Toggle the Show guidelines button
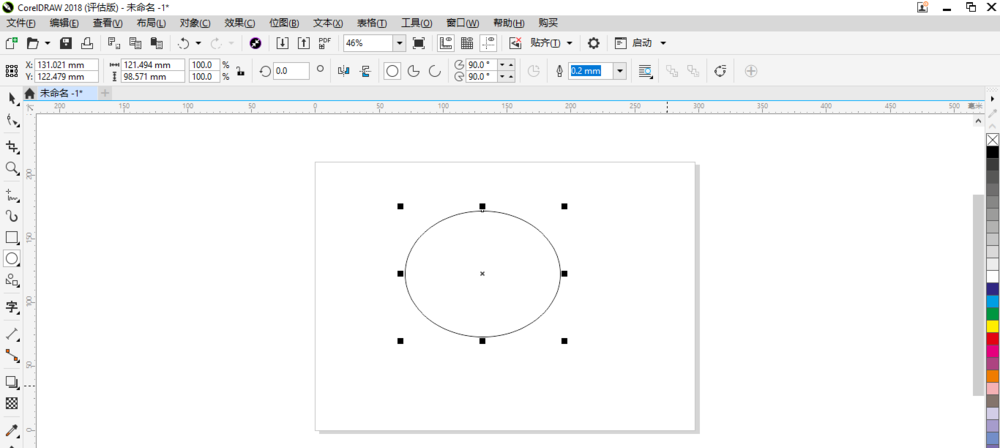This screenshot has width=1000, height=448. (x=489, y=43)
